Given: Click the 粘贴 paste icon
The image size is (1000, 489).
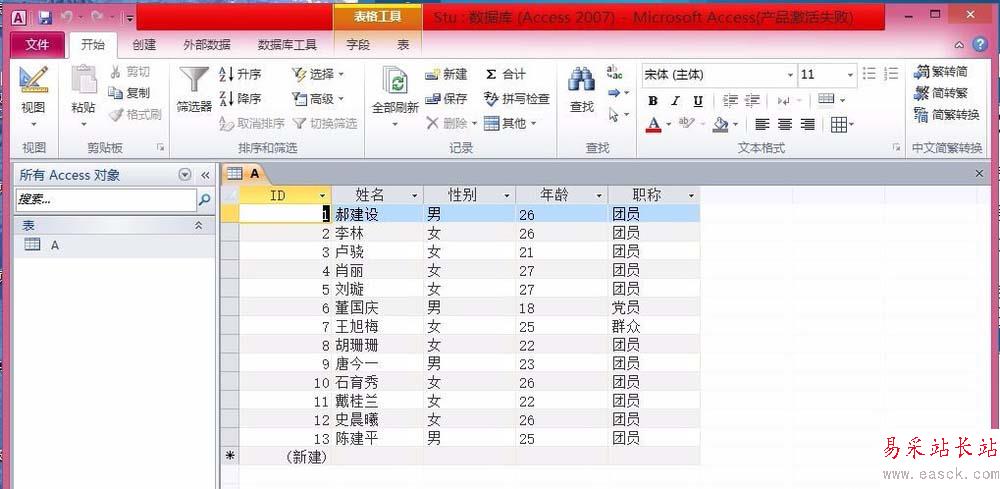Looking at the screenshot, I should pos(84,80).
